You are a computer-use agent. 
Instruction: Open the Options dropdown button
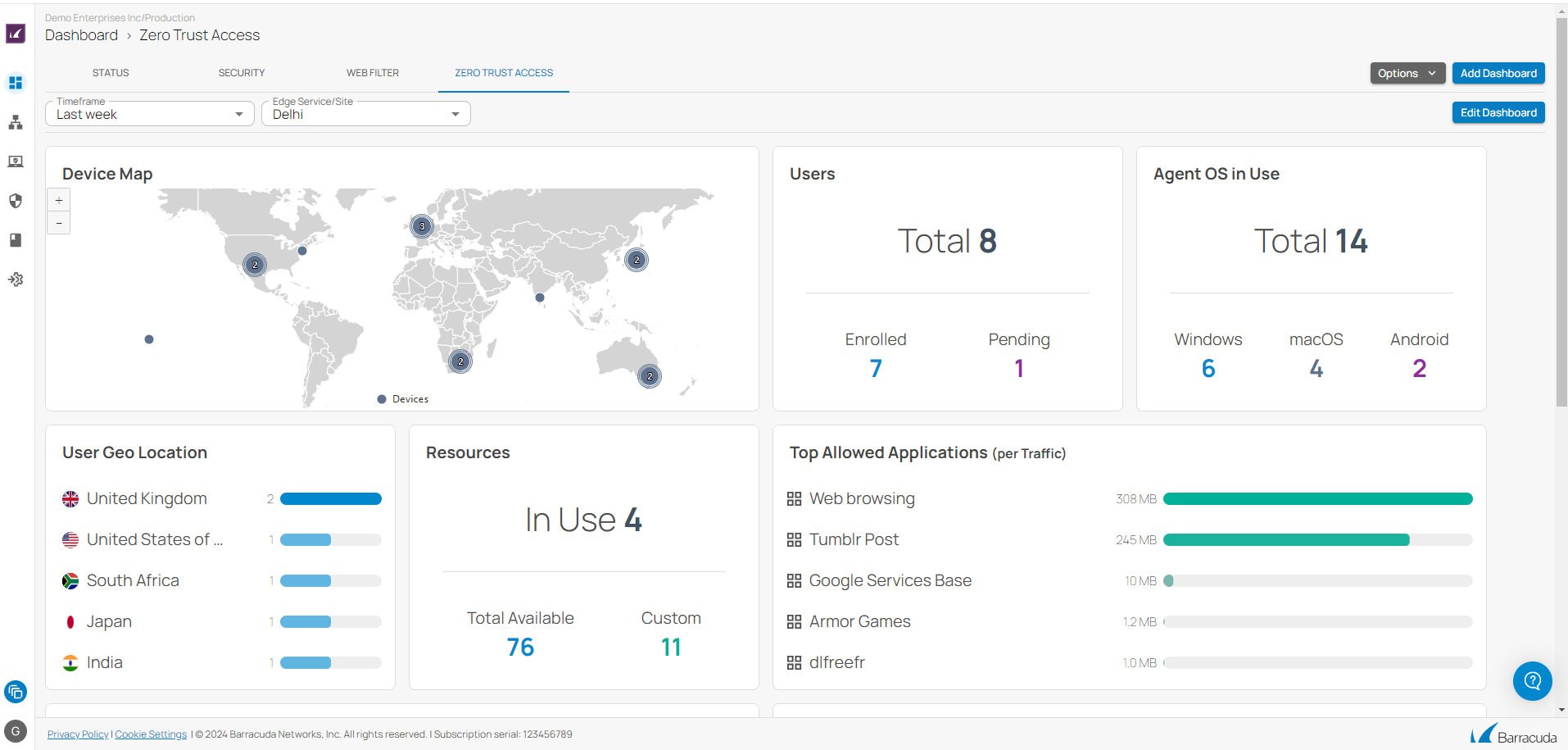point(1407,73)
